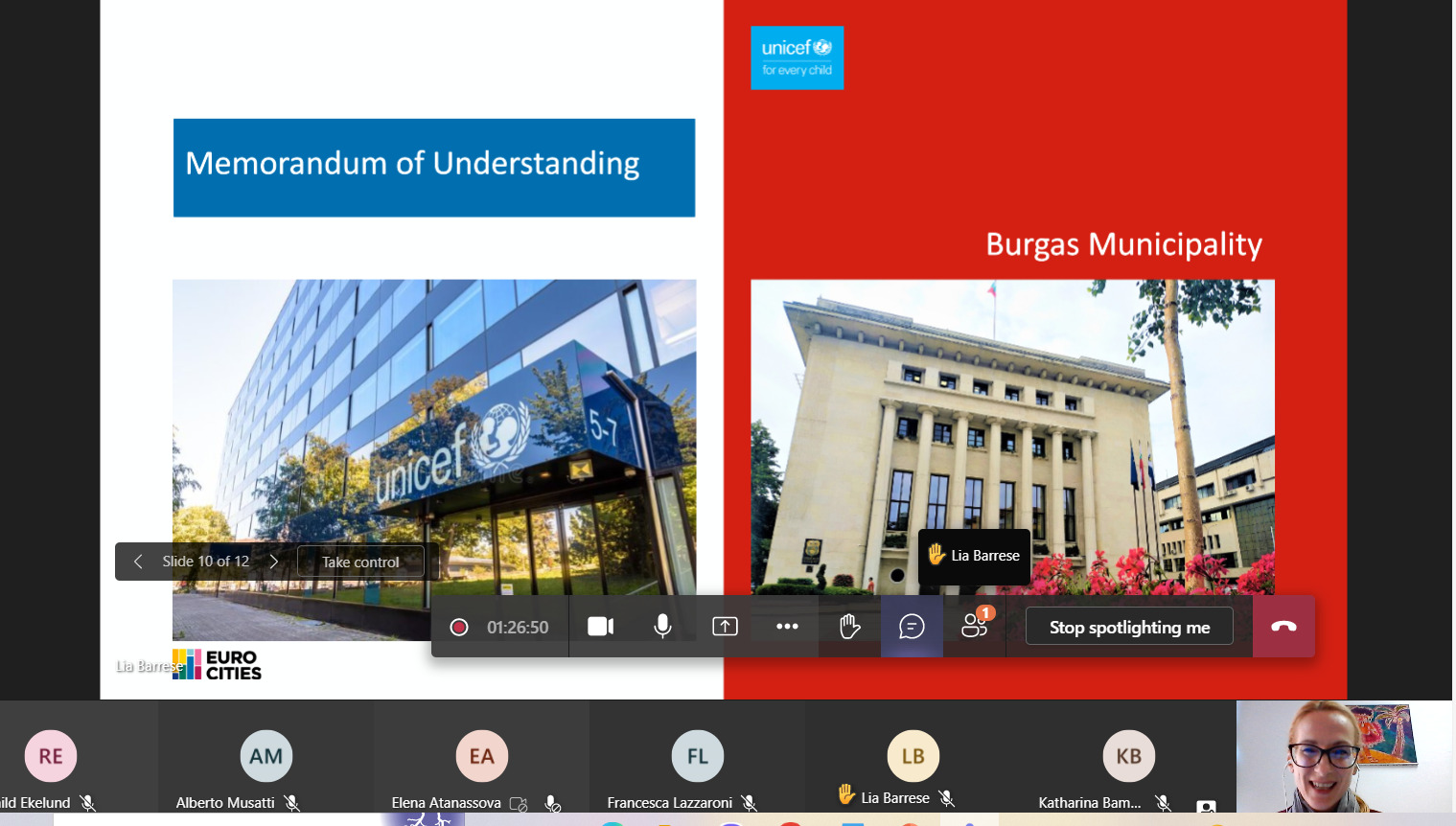
Task: Open the share content tray
Action: 726,627
